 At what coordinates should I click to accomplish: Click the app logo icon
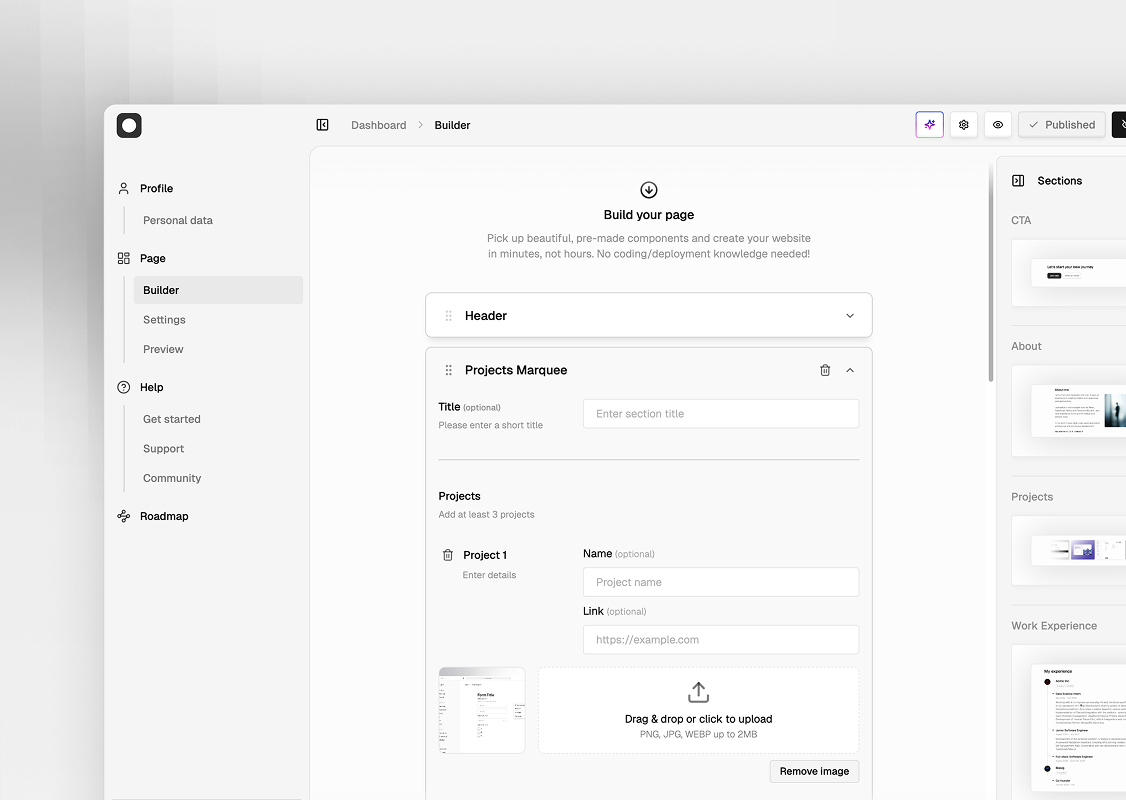pyautogui.click(x=129, y=126)
